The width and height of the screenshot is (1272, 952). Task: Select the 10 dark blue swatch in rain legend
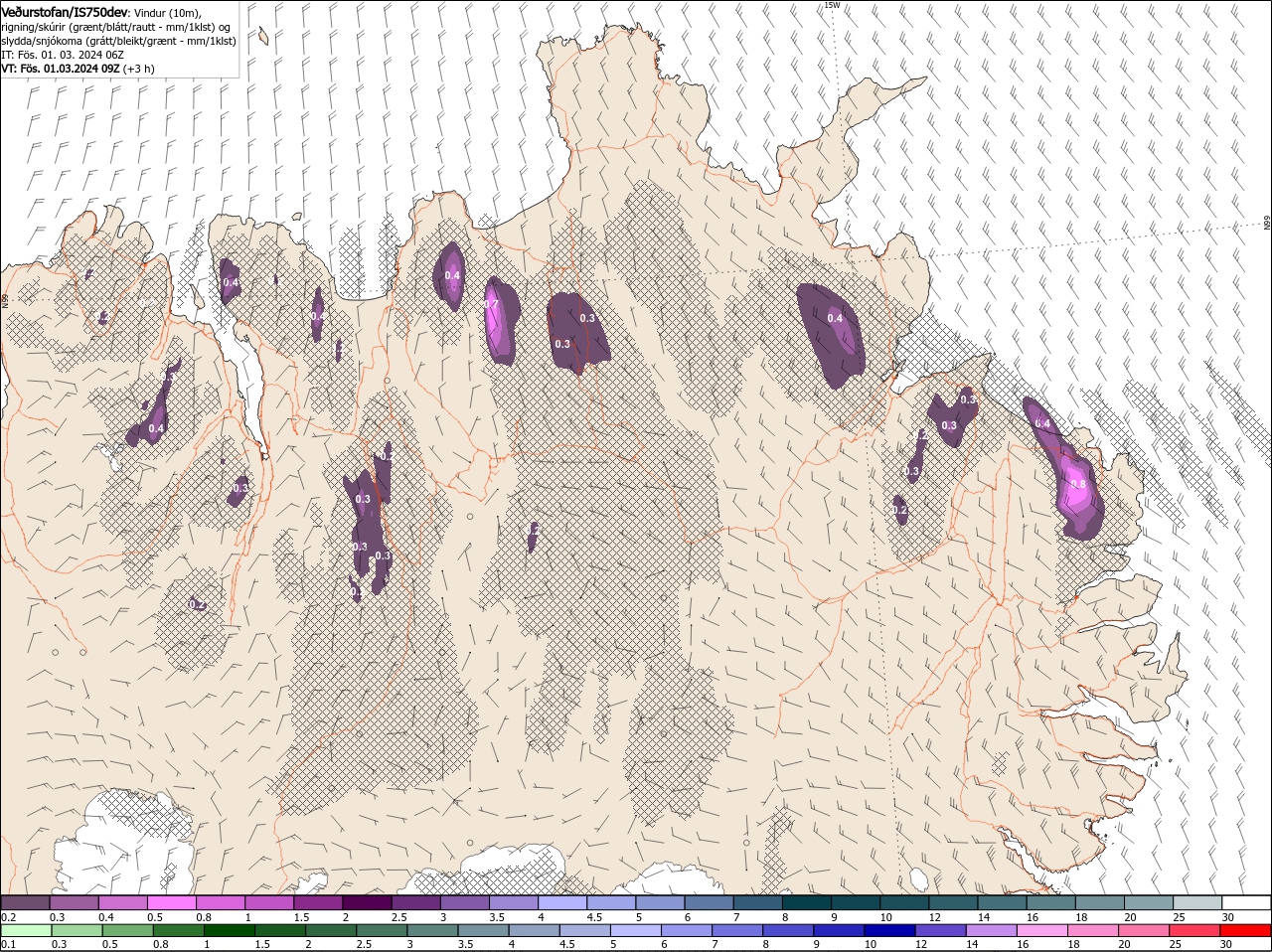tap(889, 930)
